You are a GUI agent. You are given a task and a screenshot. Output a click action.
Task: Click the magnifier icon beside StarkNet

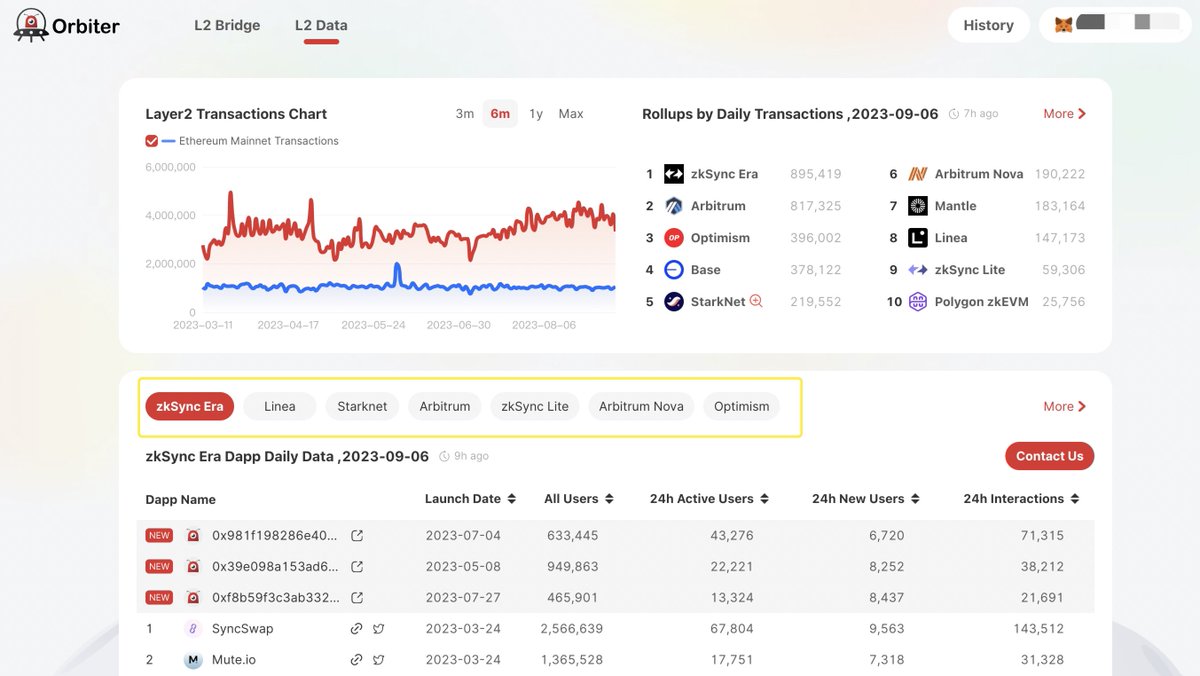click(756, 301)
